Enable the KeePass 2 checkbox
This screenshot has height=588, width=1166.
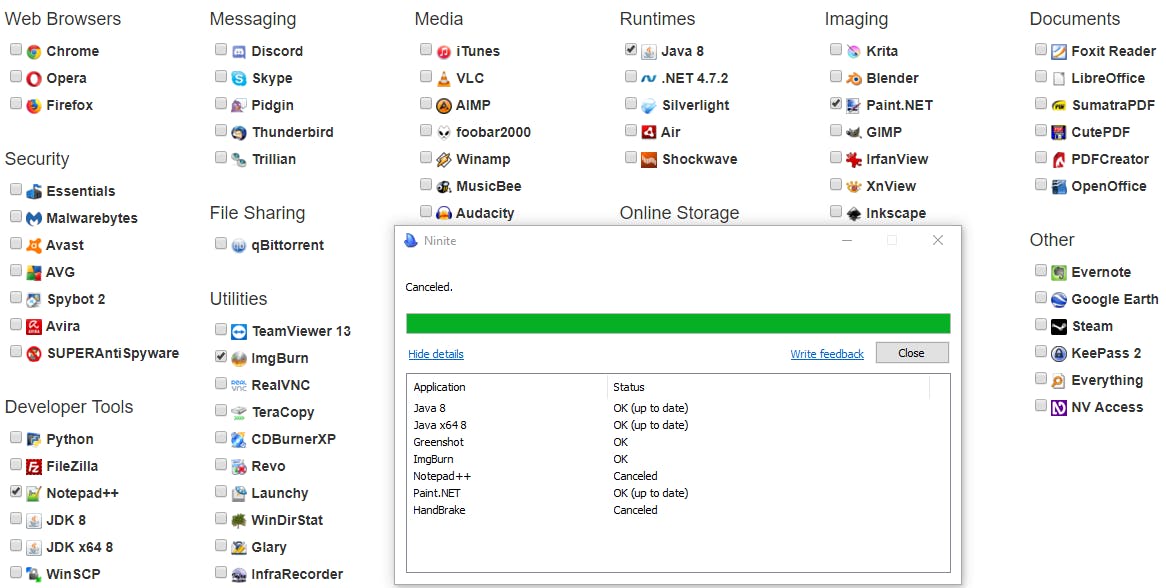point(1041,352)
